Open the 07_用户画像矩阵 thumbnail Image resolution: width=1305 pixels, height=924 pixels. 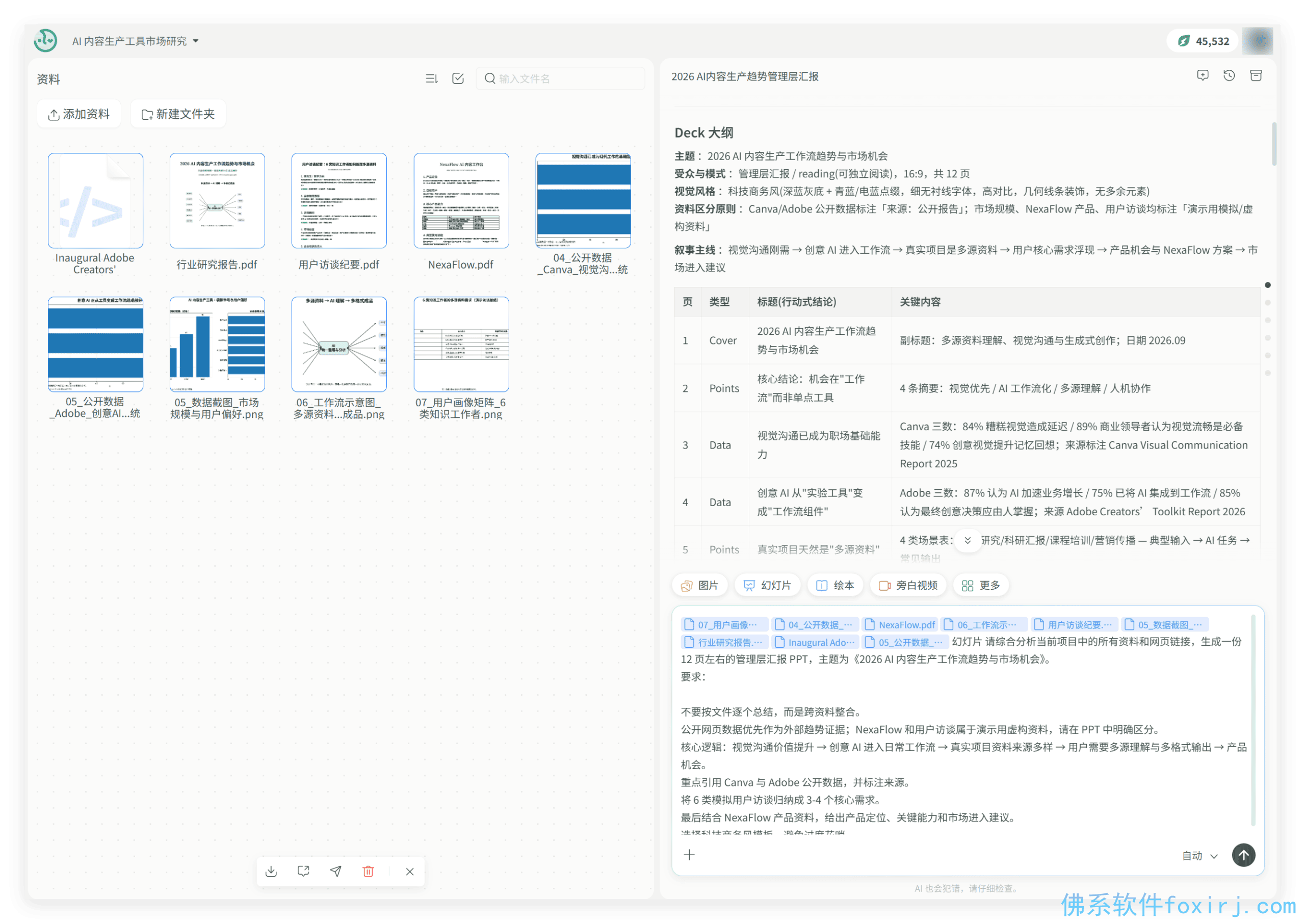tap(461, 344)
